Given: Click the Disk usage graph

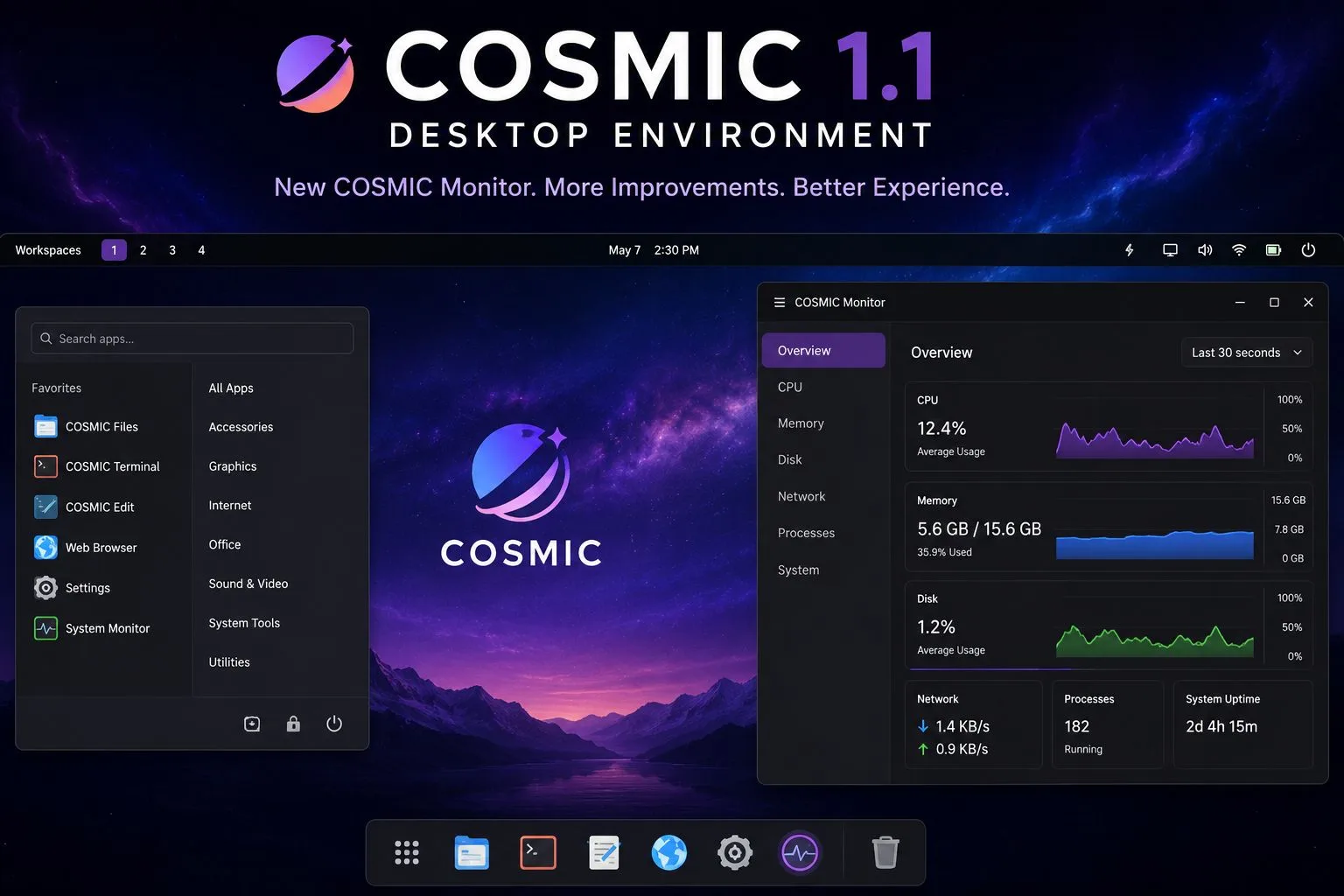Looking at the screenshot, I should [x=1155, y=640].
